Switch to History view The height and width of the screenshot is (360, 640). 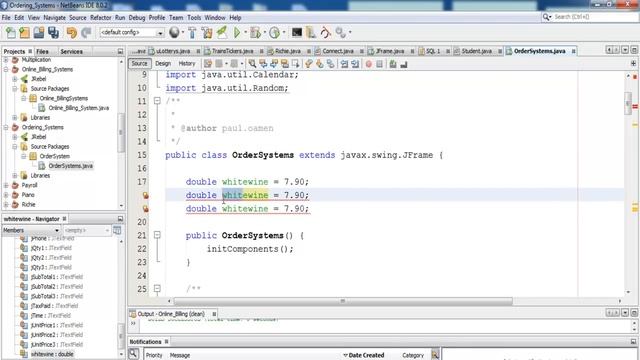187,64
